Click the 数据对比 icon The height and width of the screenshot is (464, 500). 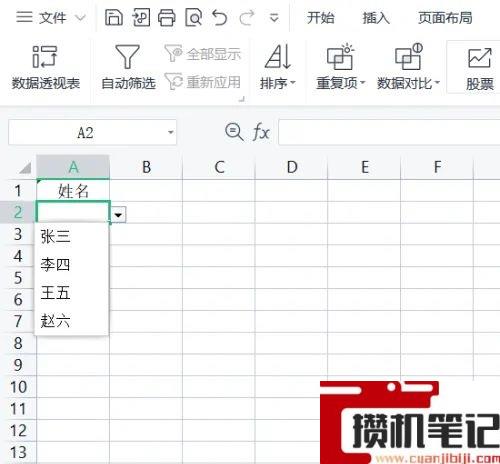[x=409, y=57]
